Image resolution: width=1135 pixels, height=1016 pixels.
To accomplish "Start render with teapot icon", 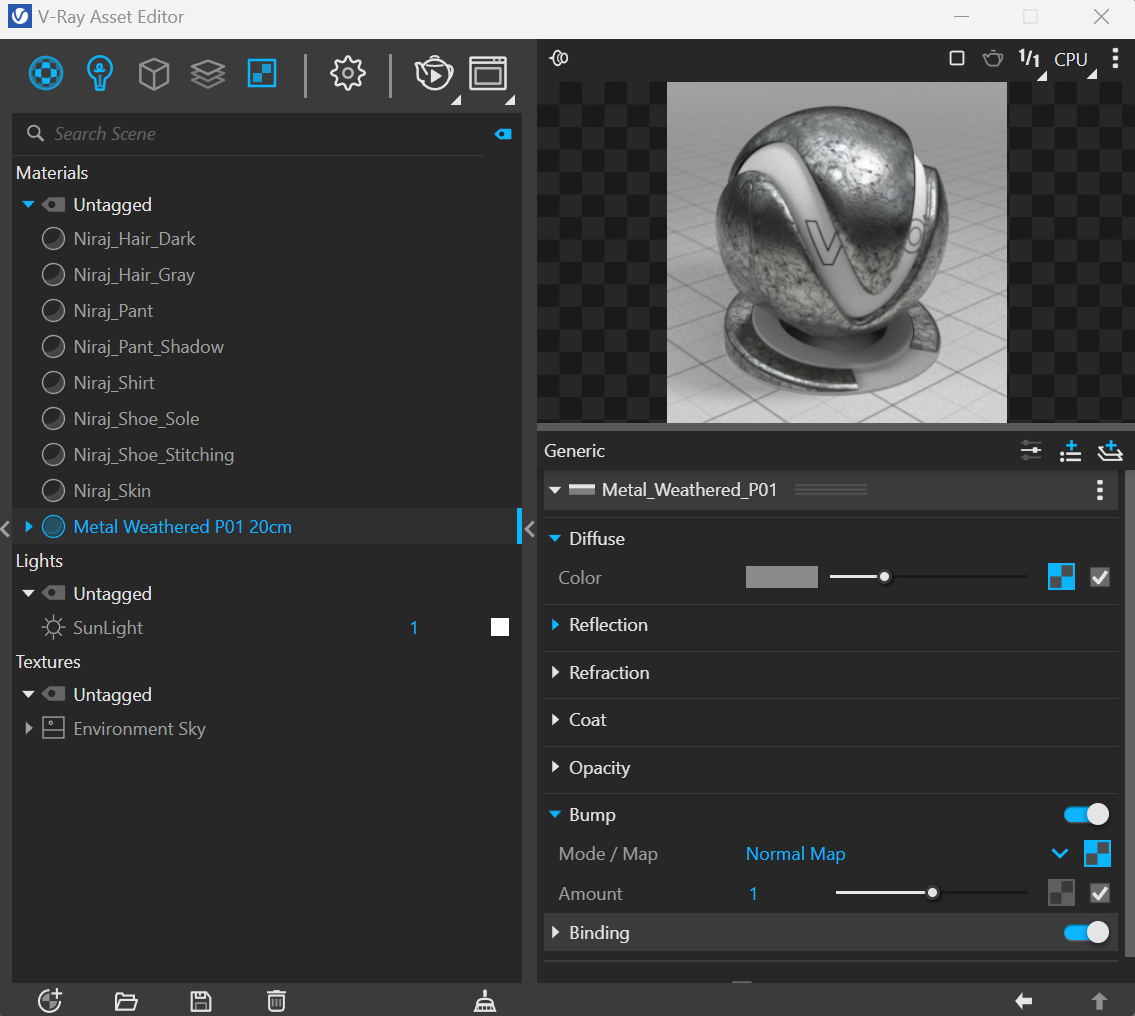I will click(434, 73).
